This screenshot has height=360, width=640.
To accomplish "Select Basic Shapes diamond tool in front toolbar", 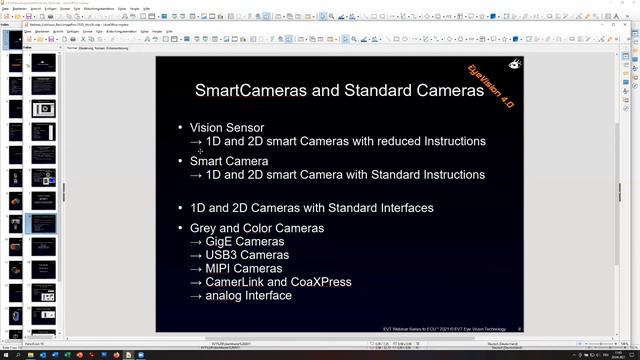I will click(x=450, y=39).
